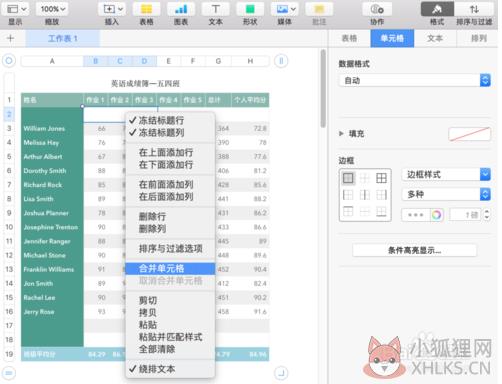
Task: Switch to the 文本 inspector tab
Action: [435, 38]
